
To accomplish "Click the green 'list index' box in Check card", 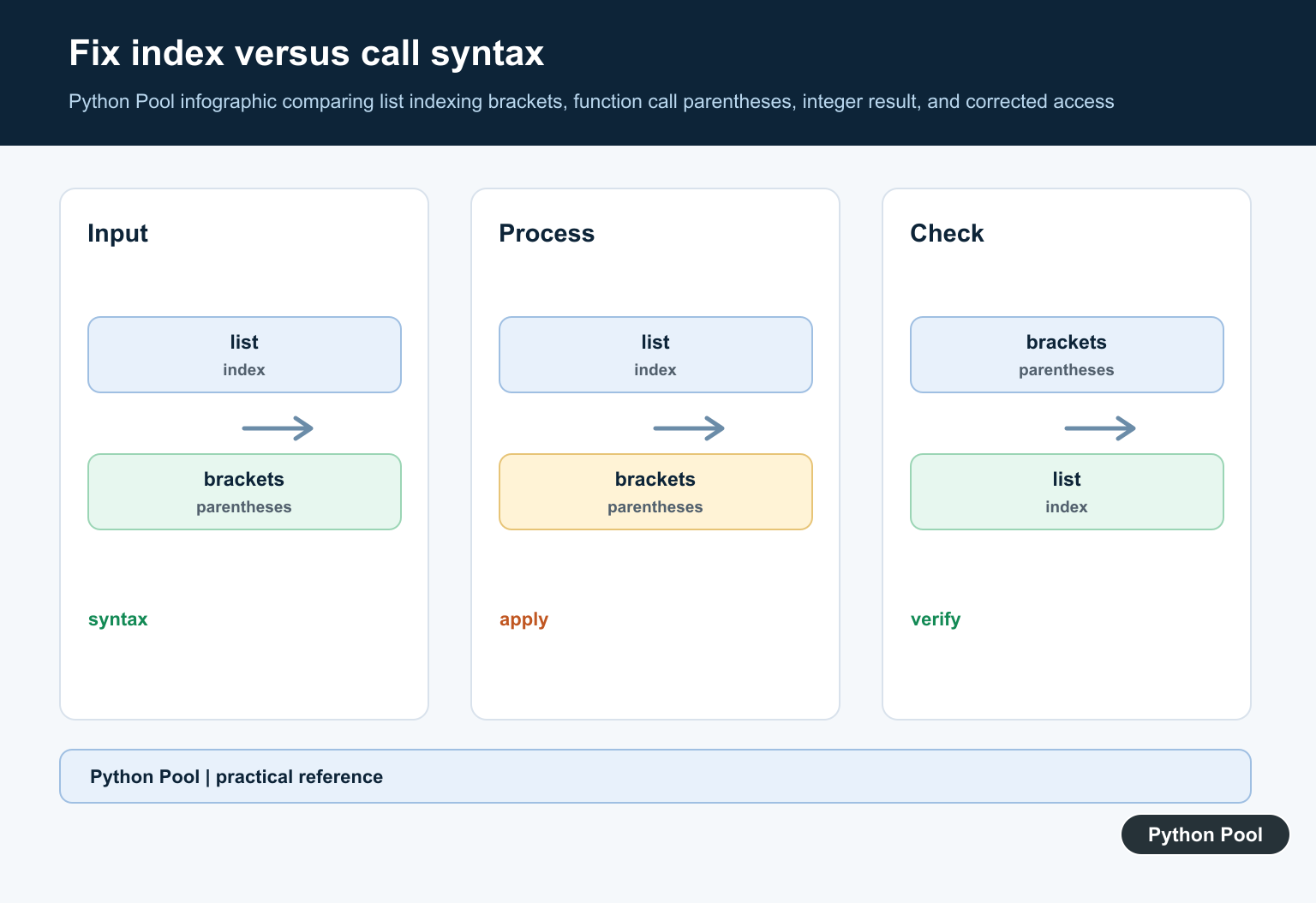I will tap(1067, 492).
